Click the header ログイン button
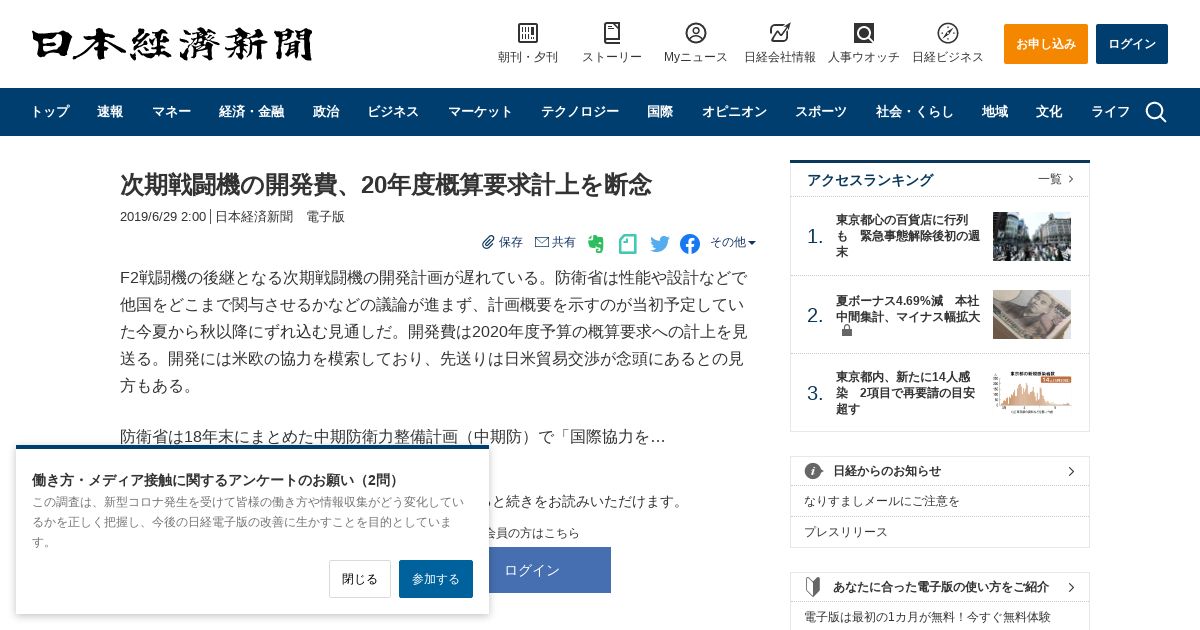Viewport: 1200px width, 630px height. pos(1132,44)
